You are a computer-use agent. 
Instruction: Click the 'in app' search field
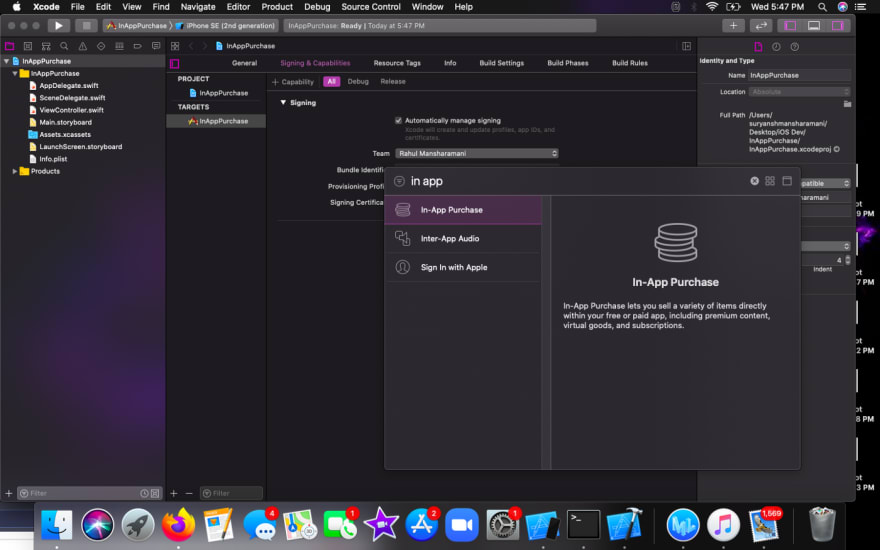(x=576, y=181)
